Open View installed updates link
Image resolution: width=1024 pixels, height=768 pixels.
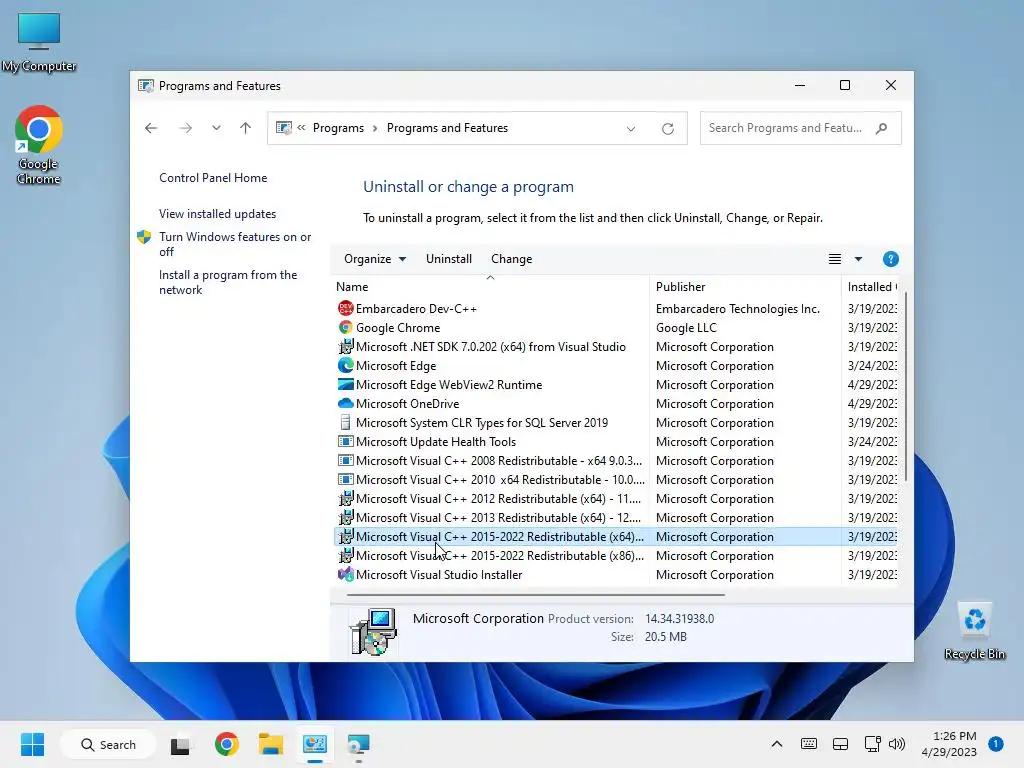point(217,214)
